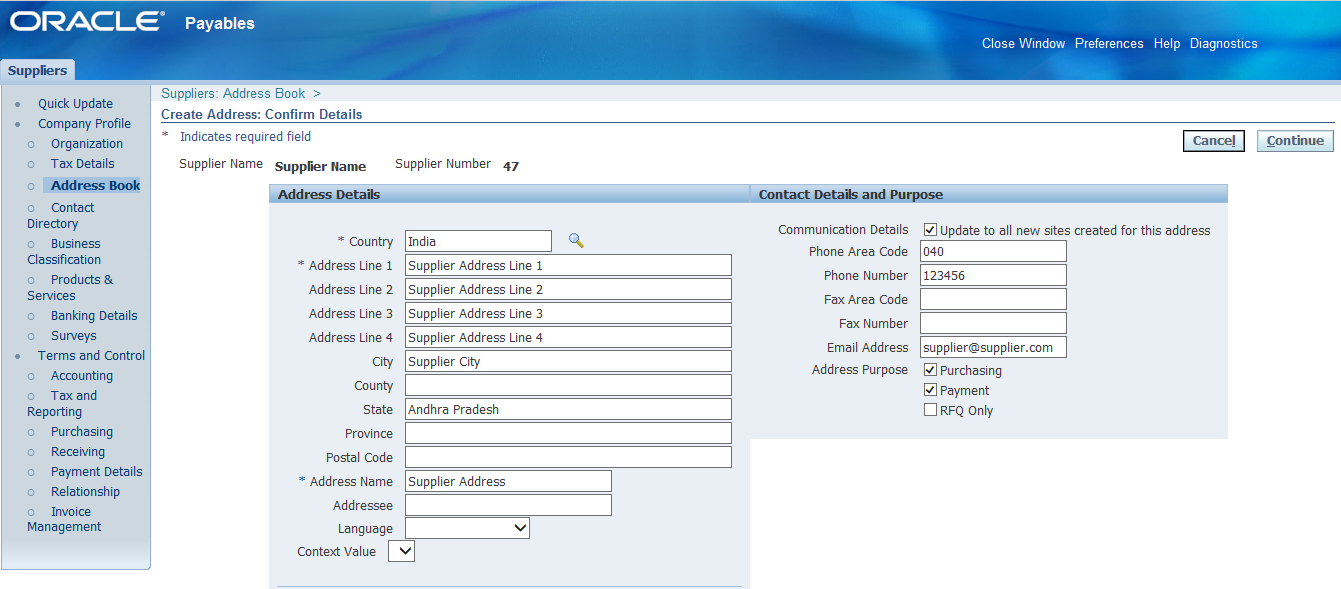Screen dimensions: 1341x589
Task: Expand the Context Value dropdown
Action: 400,551
